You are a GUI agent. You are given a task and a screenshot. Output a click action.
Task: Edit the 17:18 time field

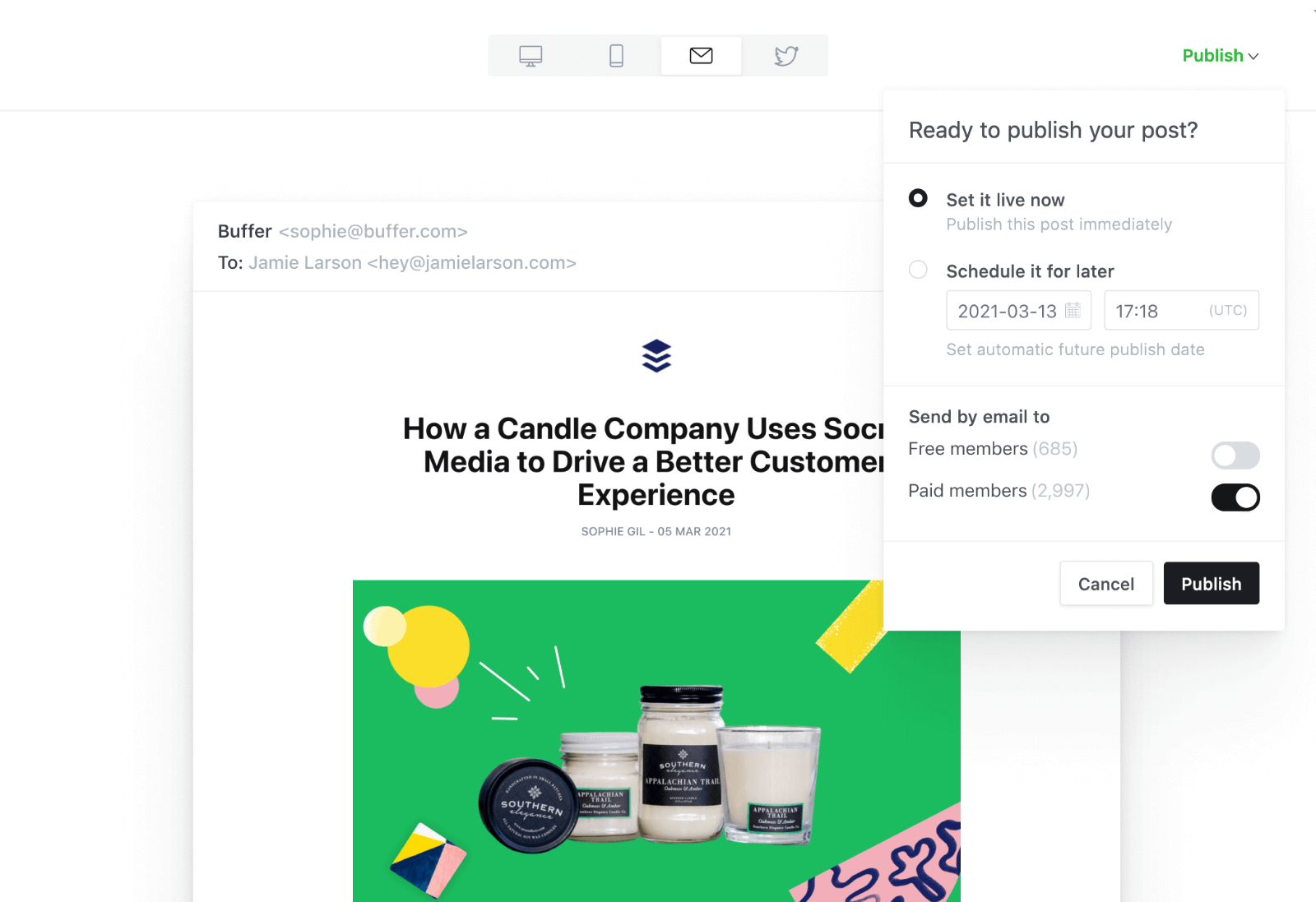(1181, 311)
